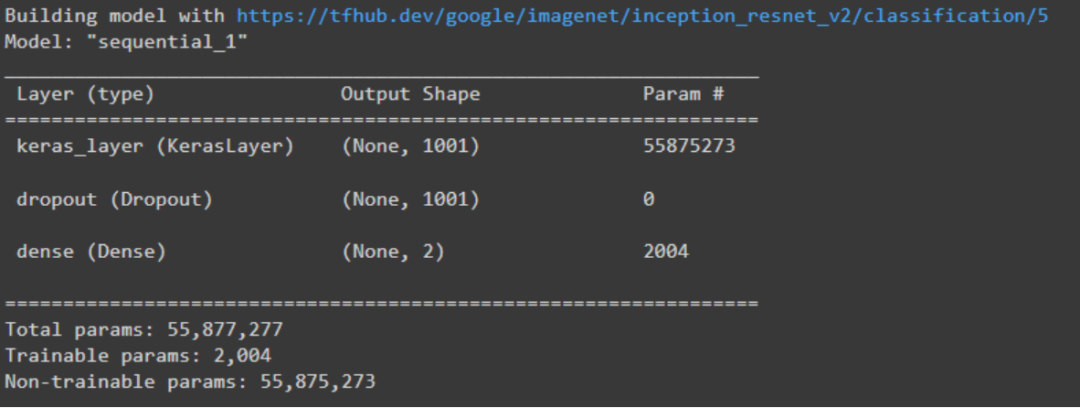The image size is (1080, 408).
Task: Click the Model "sequential_1" line
Action: 126,43
